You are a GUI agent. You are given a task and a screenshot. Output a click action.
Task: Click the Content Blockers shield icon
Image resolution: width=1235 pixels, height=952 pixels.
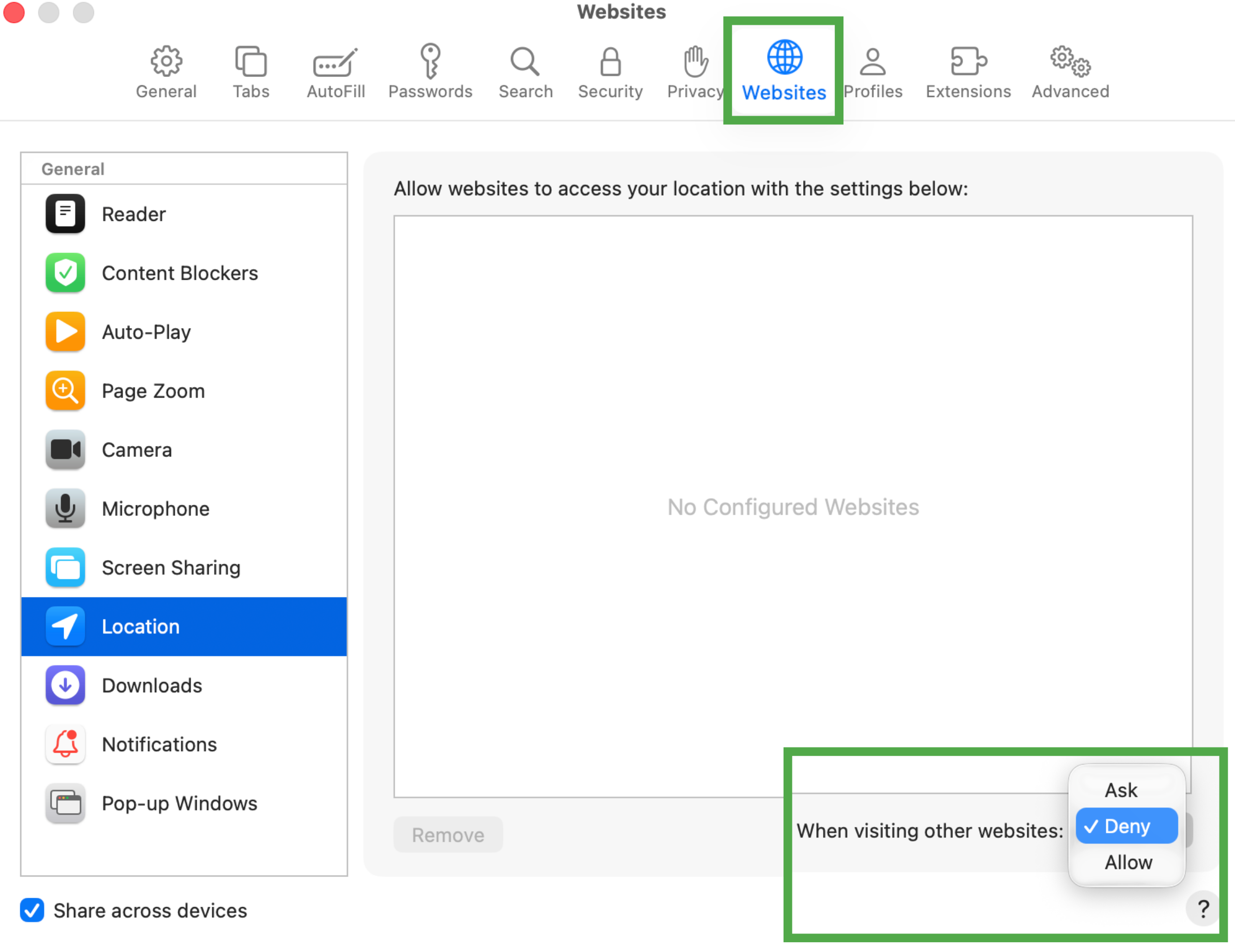[65, 273]
